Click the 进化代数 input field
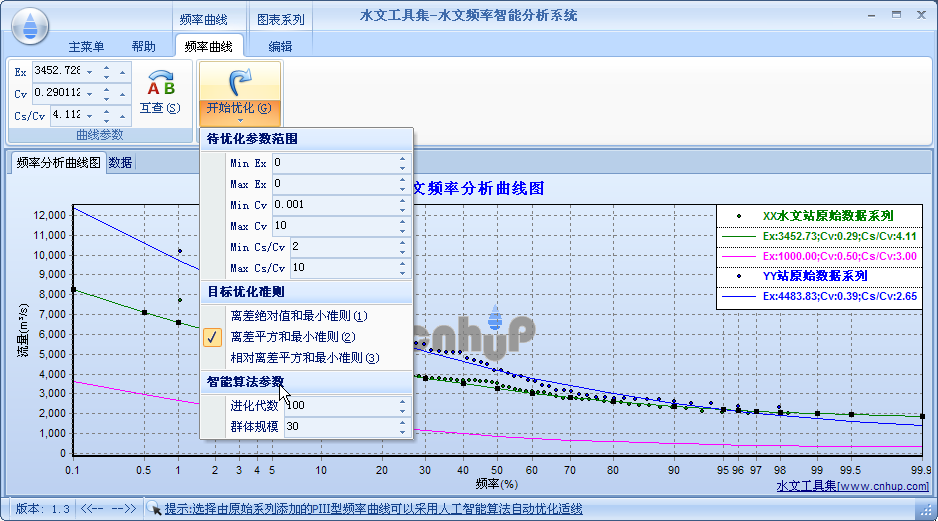 coord(339,406)
